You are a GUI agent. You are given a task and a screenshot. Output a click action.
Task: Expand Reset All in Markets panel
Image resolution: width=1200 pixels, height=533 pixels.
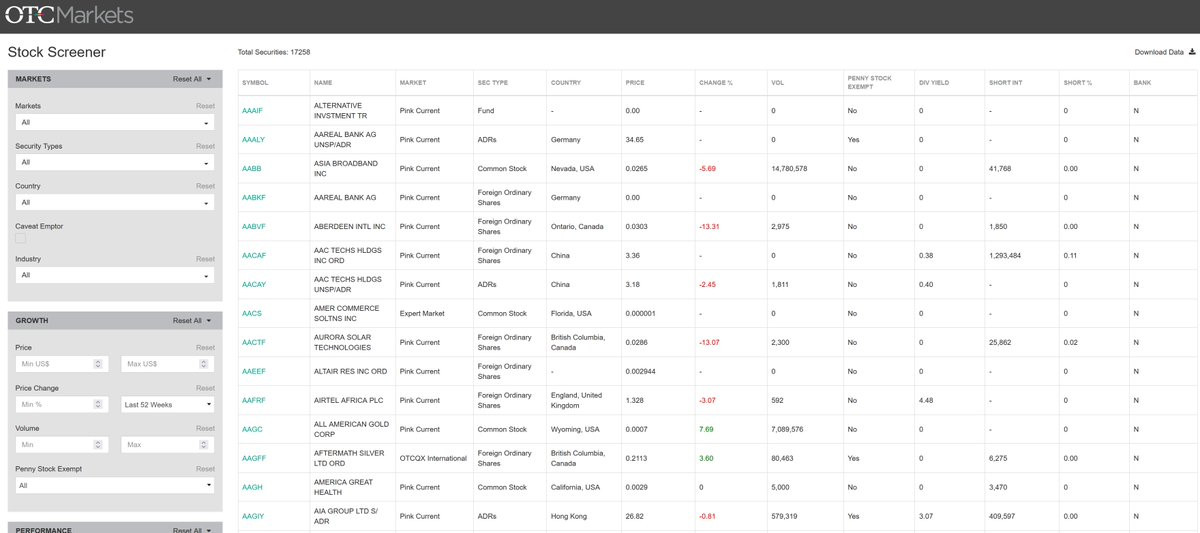192,79
